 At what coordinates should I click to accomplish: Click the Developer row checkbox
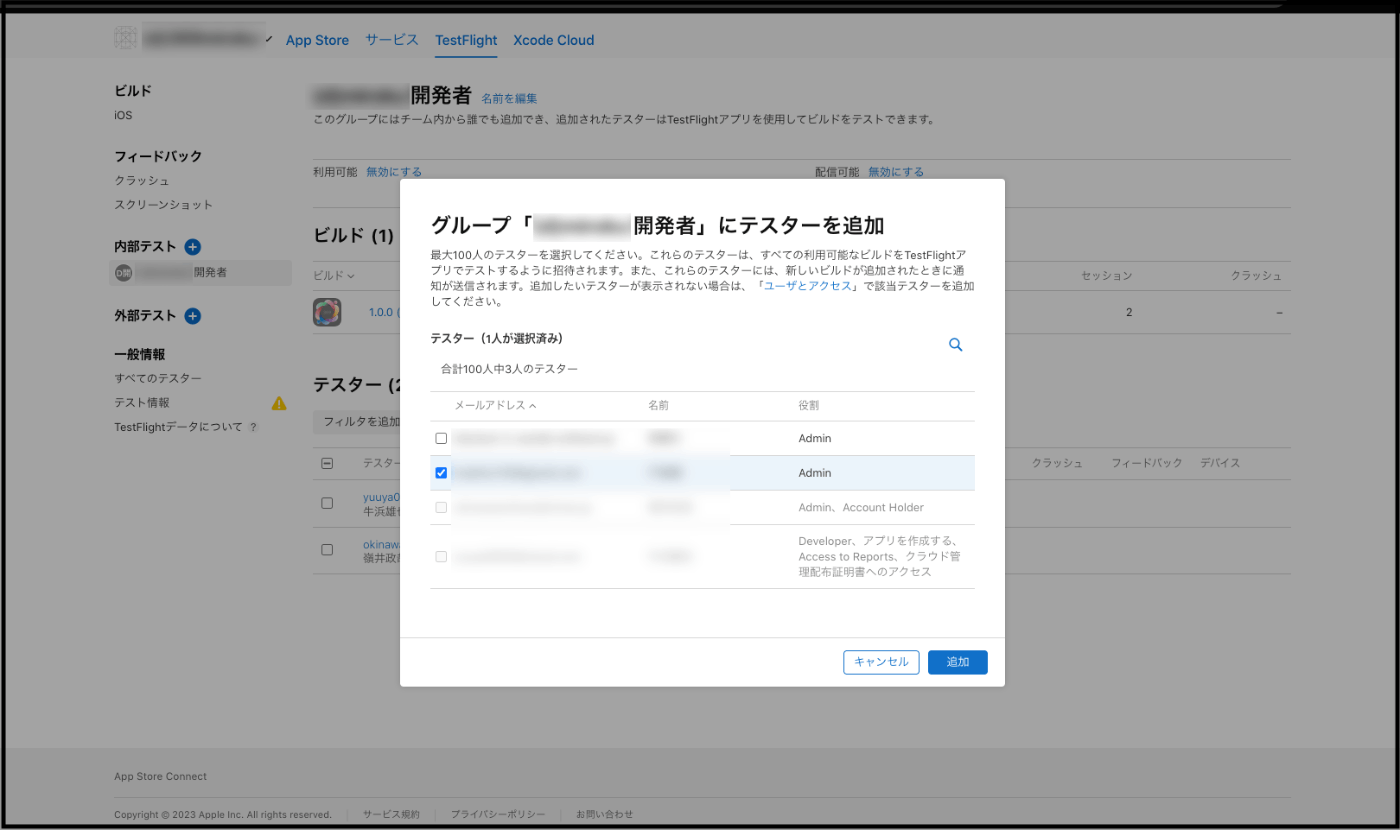tap(441, 556)
